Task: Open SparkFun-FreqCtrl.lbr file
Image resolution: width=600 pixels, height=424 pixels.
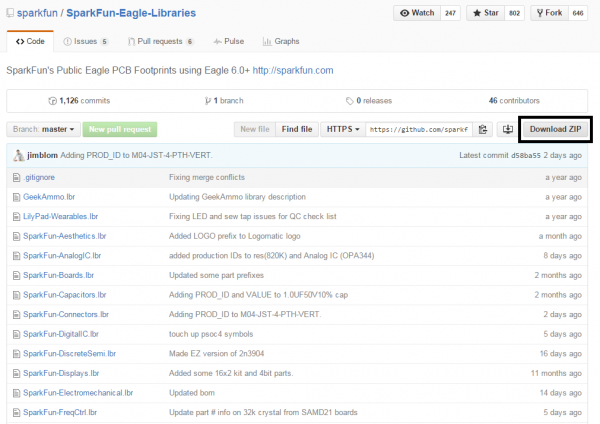Action: 60,413
